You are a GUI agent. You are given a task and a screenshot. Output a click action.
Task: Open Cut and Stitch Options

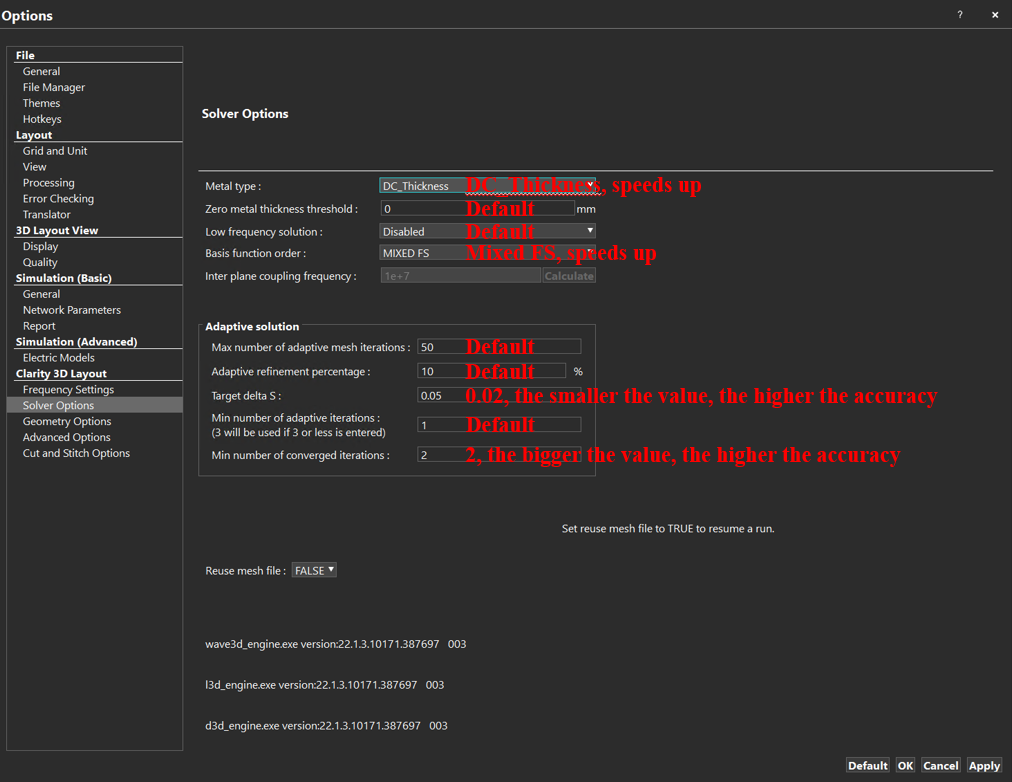(x=76, y=453)
